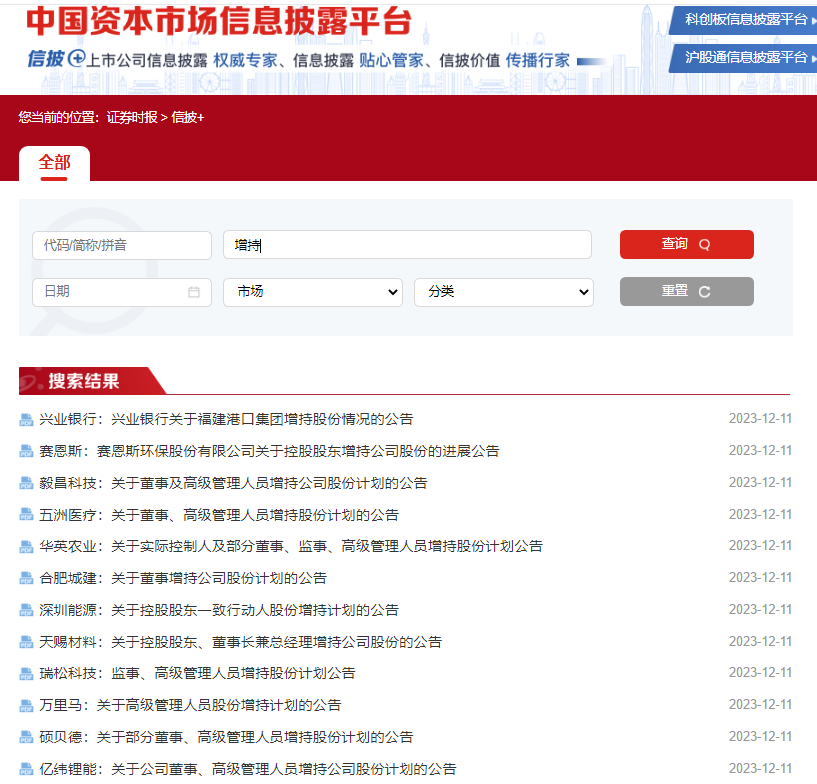
Task: Click the PDF icon beside 天赐材料 announcement
Action: 26,643
